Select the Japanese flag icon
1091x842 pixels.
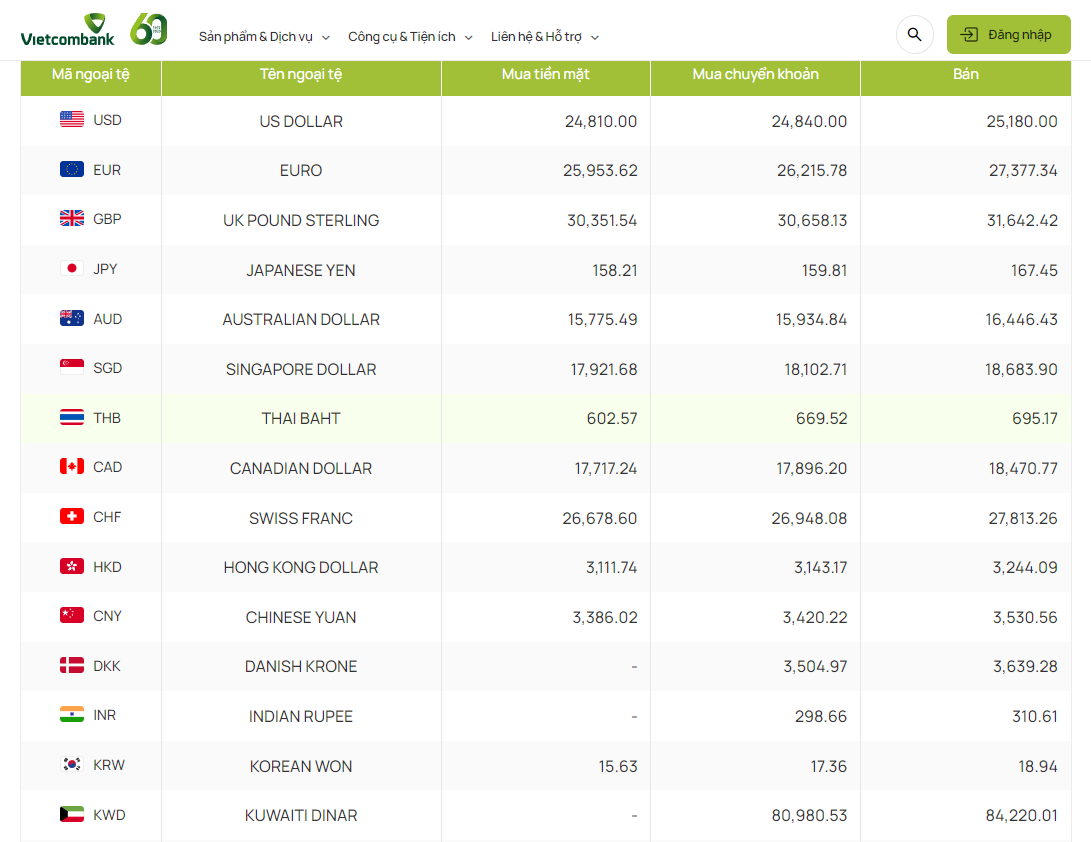click(x=72, y=269)
